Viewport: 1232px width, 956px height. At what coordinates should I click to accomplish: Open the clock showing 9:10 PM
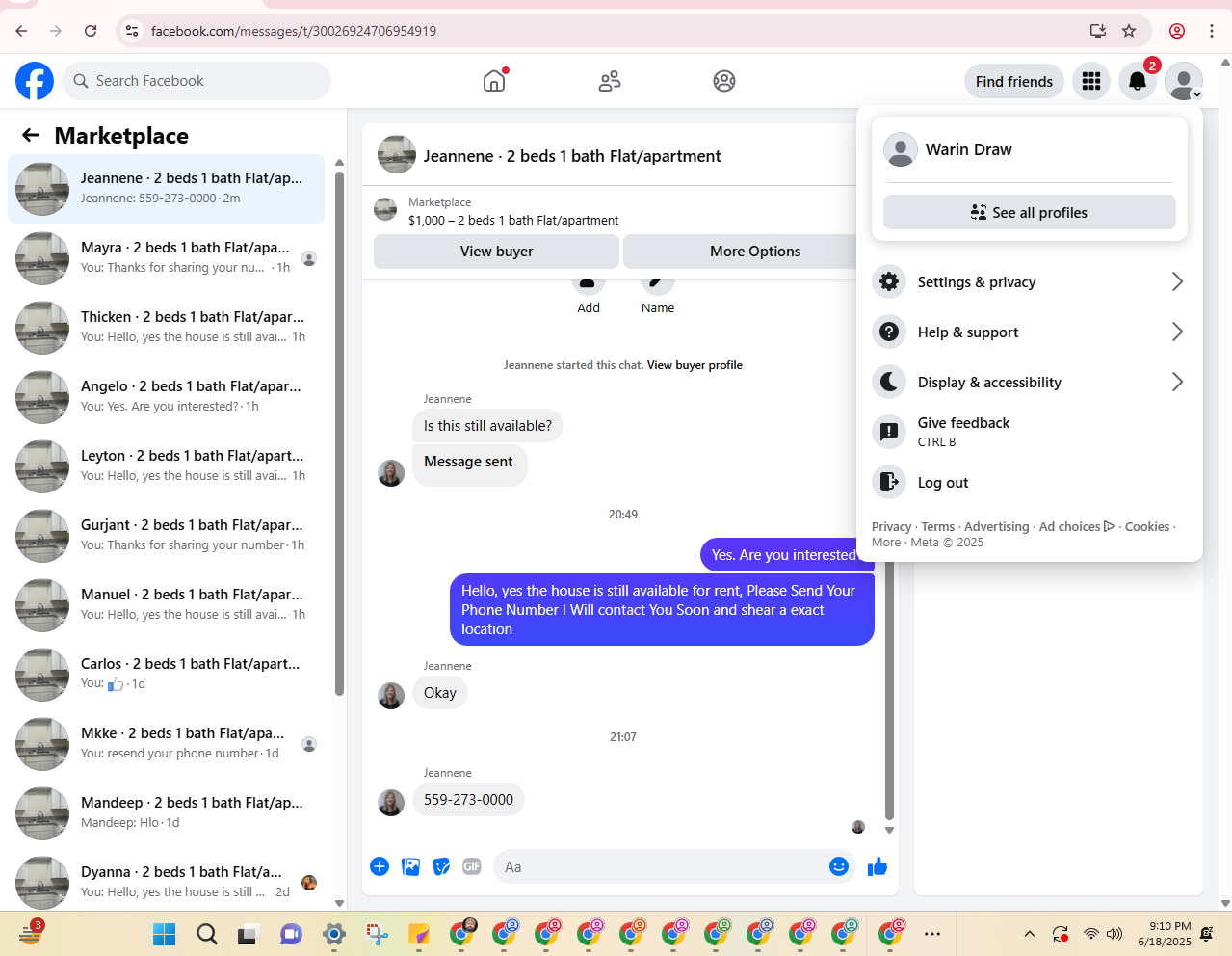1165,934
